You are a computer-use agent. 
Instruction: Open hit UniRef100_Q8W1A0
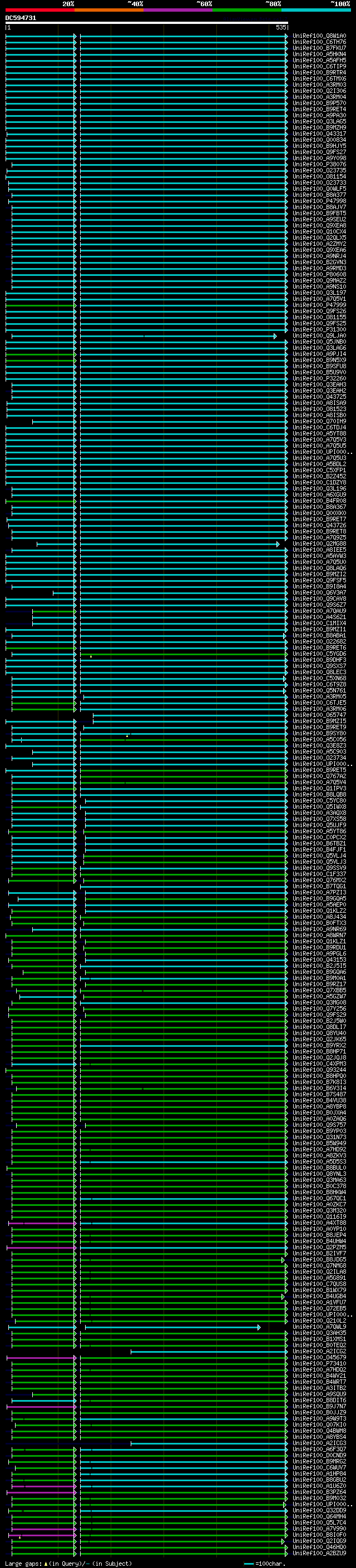[x=319, y=36]
